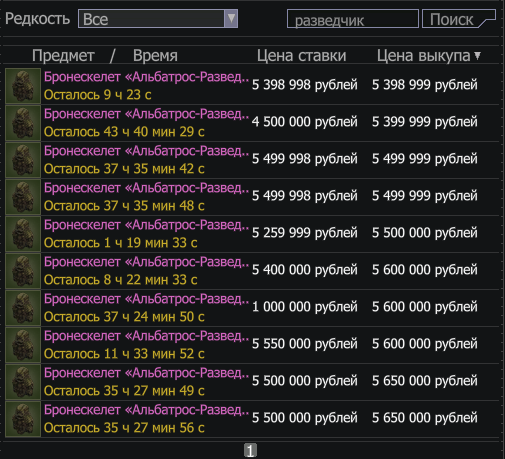Click armor icon of listing with 9 ч 23 с left
The width and height of the screenshot is (505, 459).
(23, 86)
